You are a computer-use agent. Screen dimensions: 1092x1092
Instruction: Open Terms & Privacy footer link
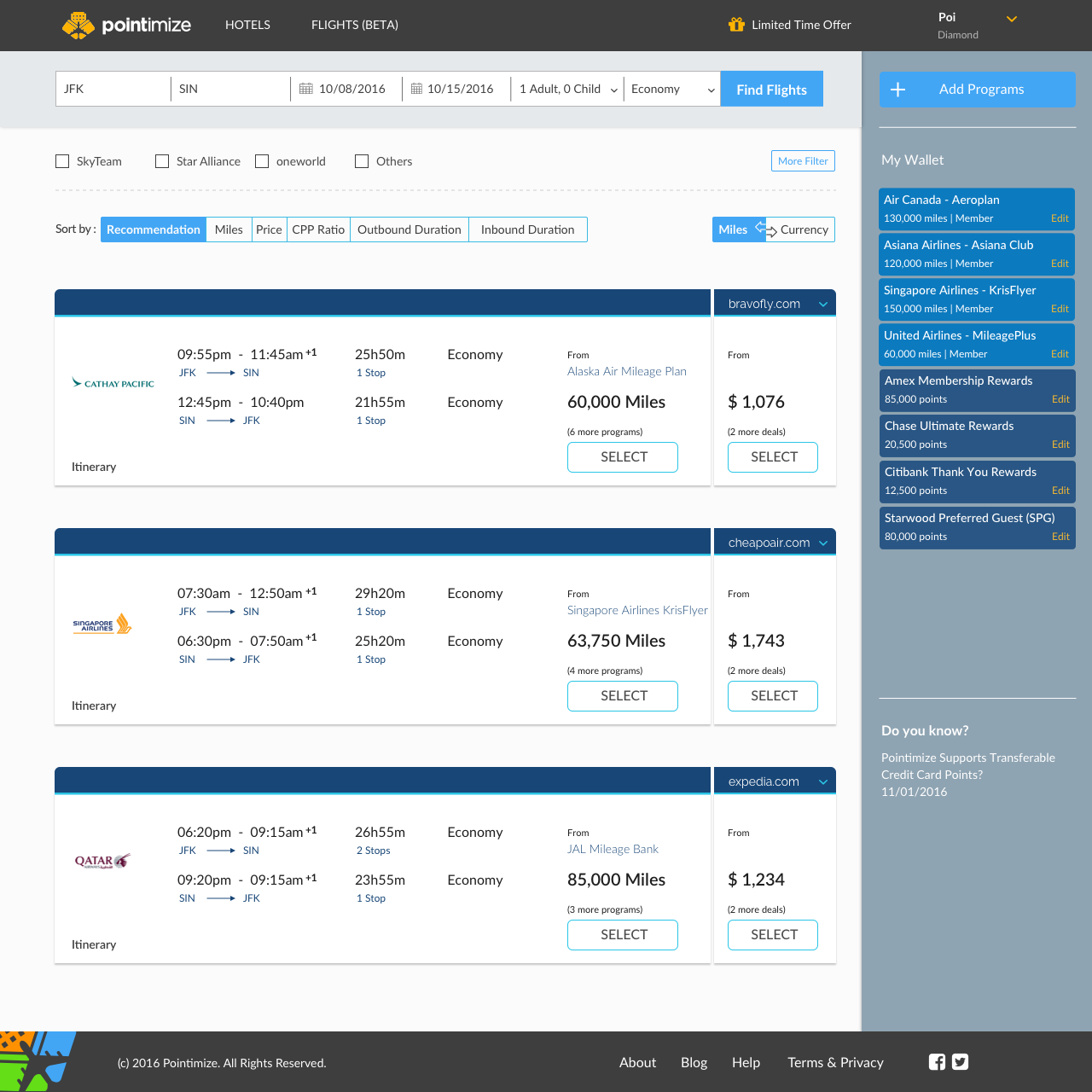point(835,1062)
